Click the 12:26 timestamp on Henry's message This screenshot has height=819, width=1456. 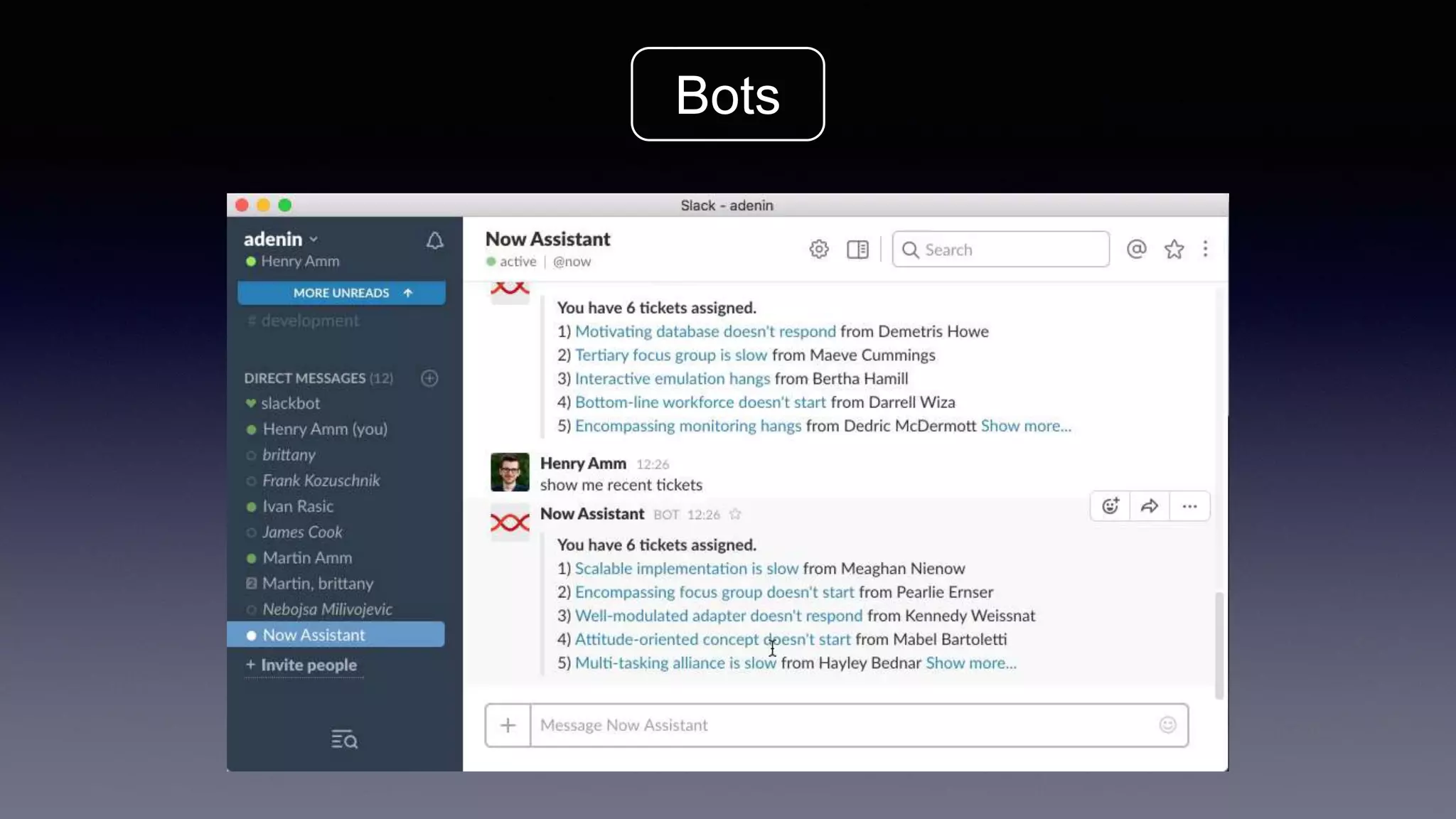[653, 464]
